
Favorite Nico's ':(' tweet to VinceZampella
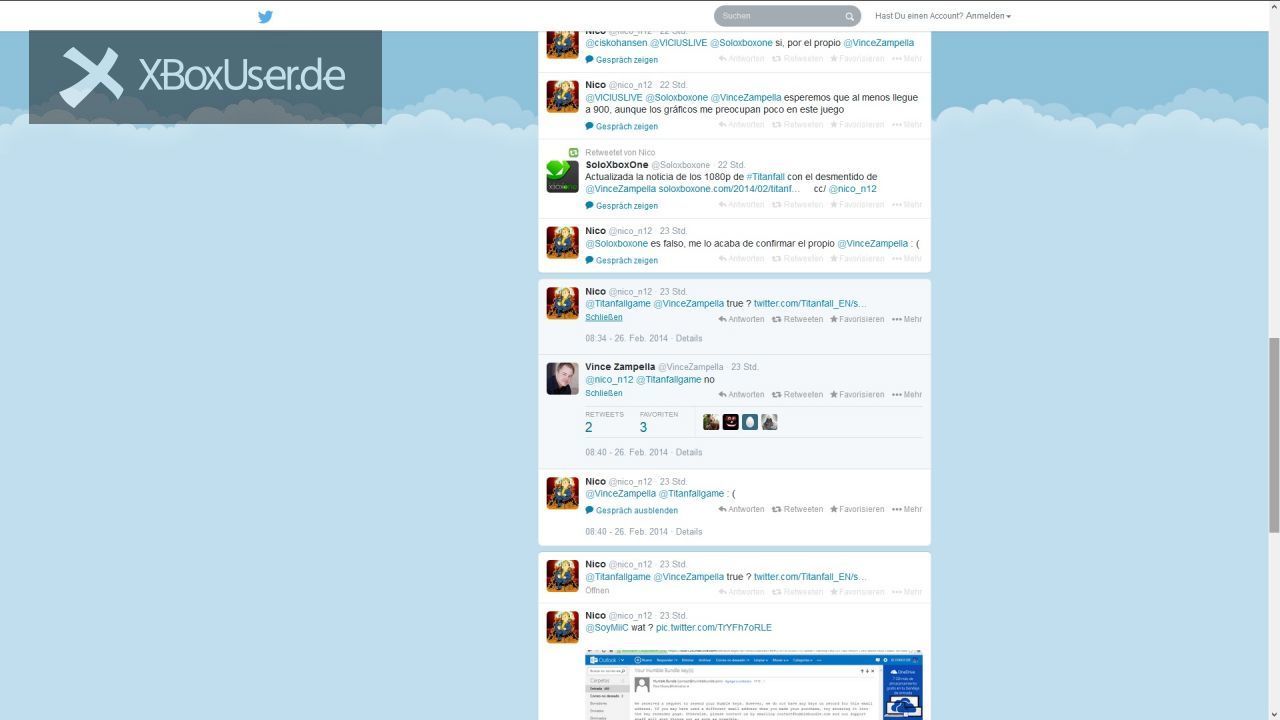click(x=857, y=509)
